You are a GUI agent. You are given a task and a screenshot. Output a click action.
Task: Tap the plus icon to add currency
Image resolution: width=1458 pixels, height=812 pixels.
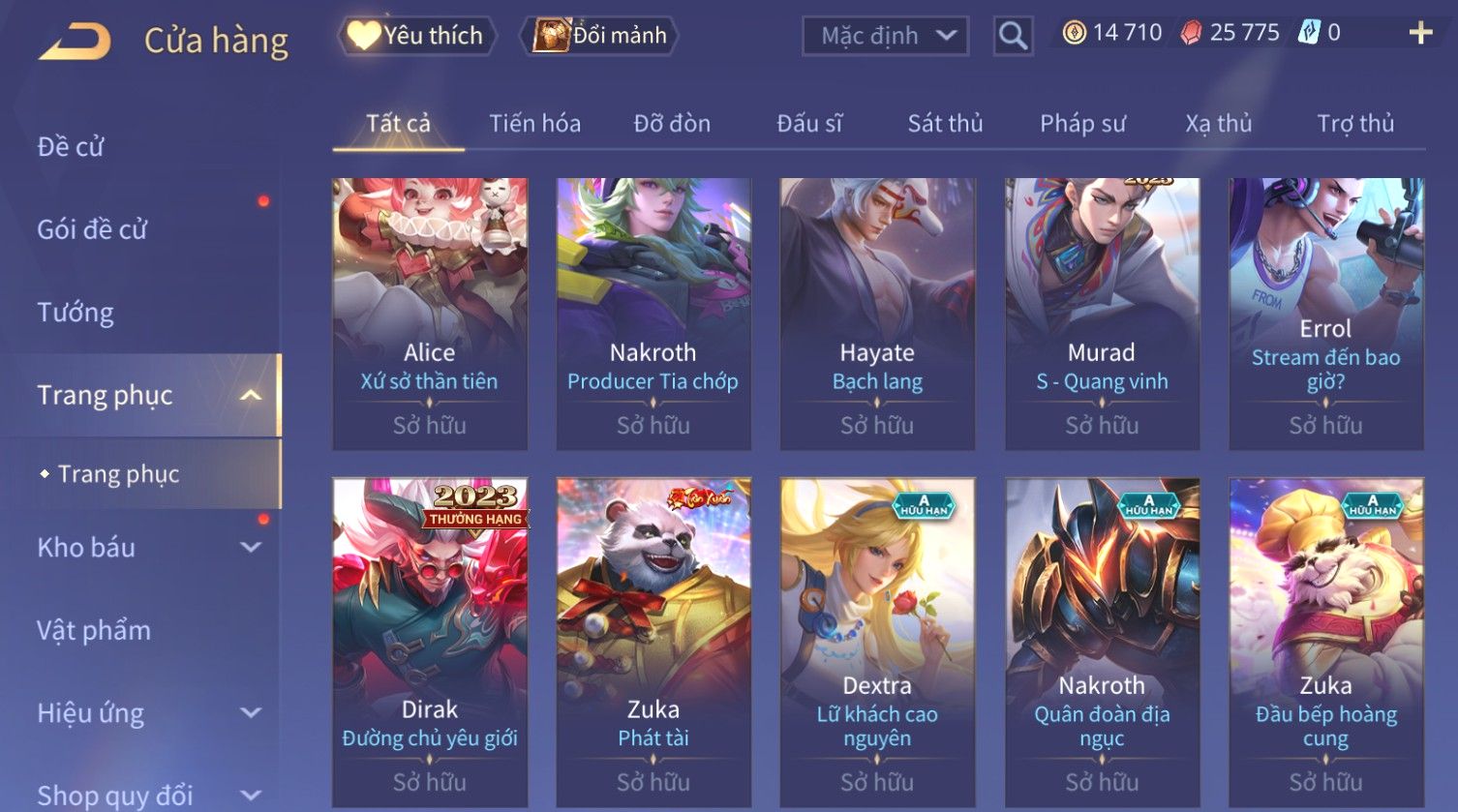(1420, 33)
